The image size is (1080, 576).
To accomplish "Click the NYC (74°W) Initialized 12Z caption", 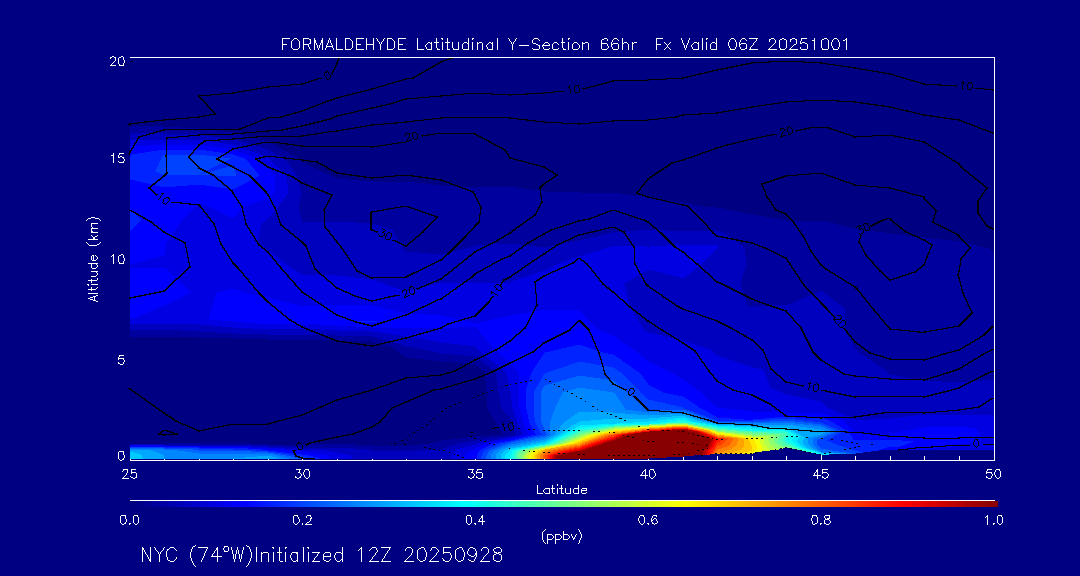I will [322, 555].
